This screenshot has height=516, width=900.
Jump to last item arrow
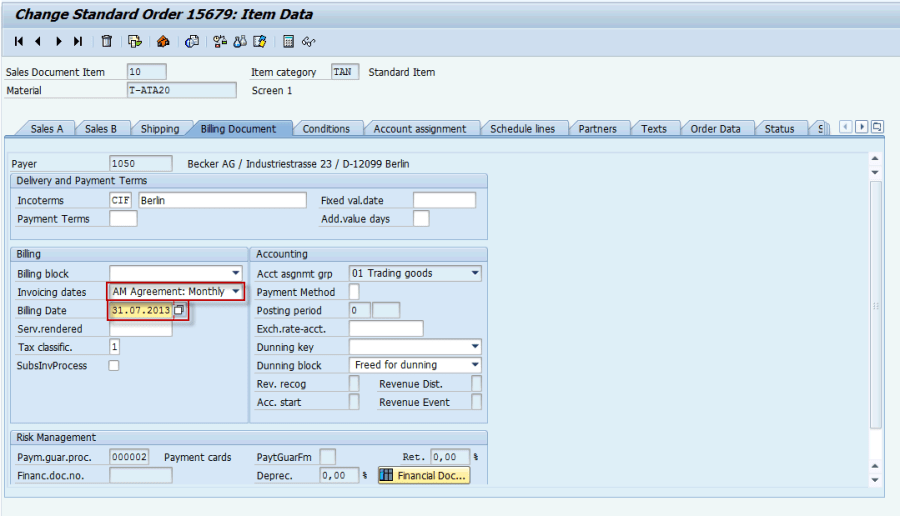pyautogui.click(x=78, y=41)
